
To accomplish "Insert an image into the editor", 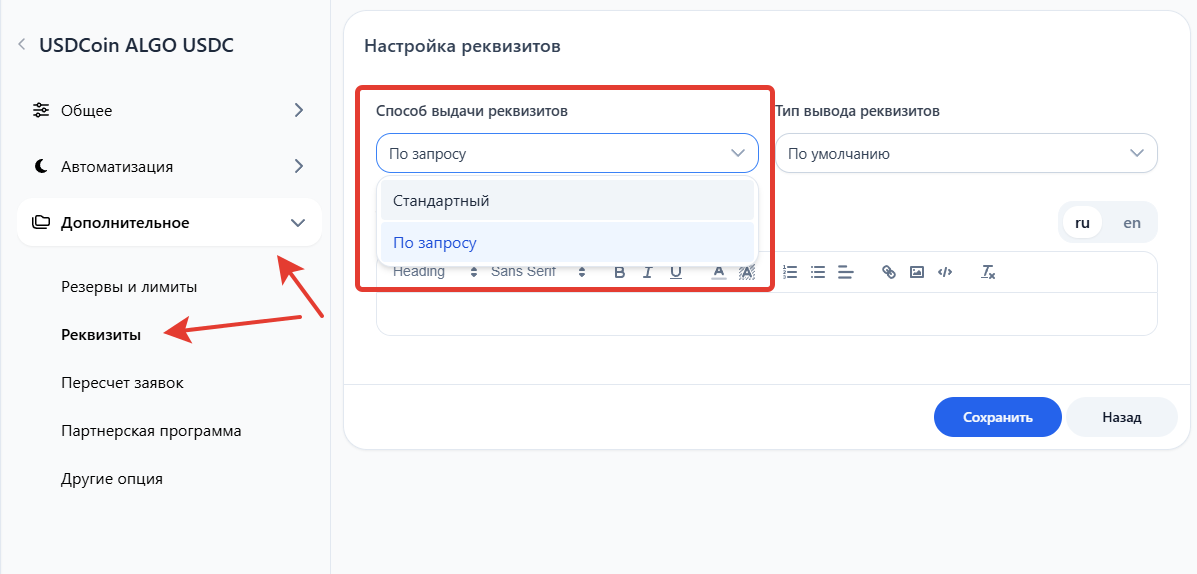I will point(916,272).
